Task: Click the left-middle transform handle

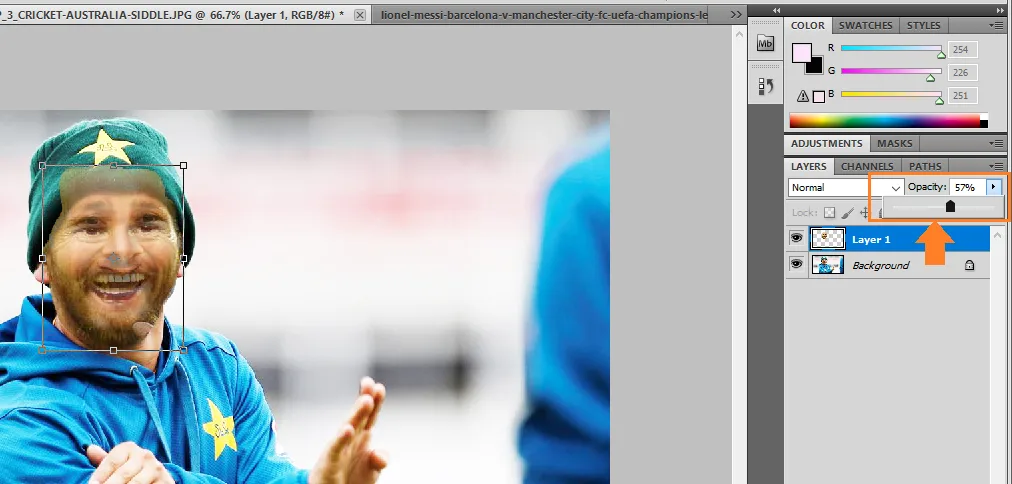Action: (43, 258)
